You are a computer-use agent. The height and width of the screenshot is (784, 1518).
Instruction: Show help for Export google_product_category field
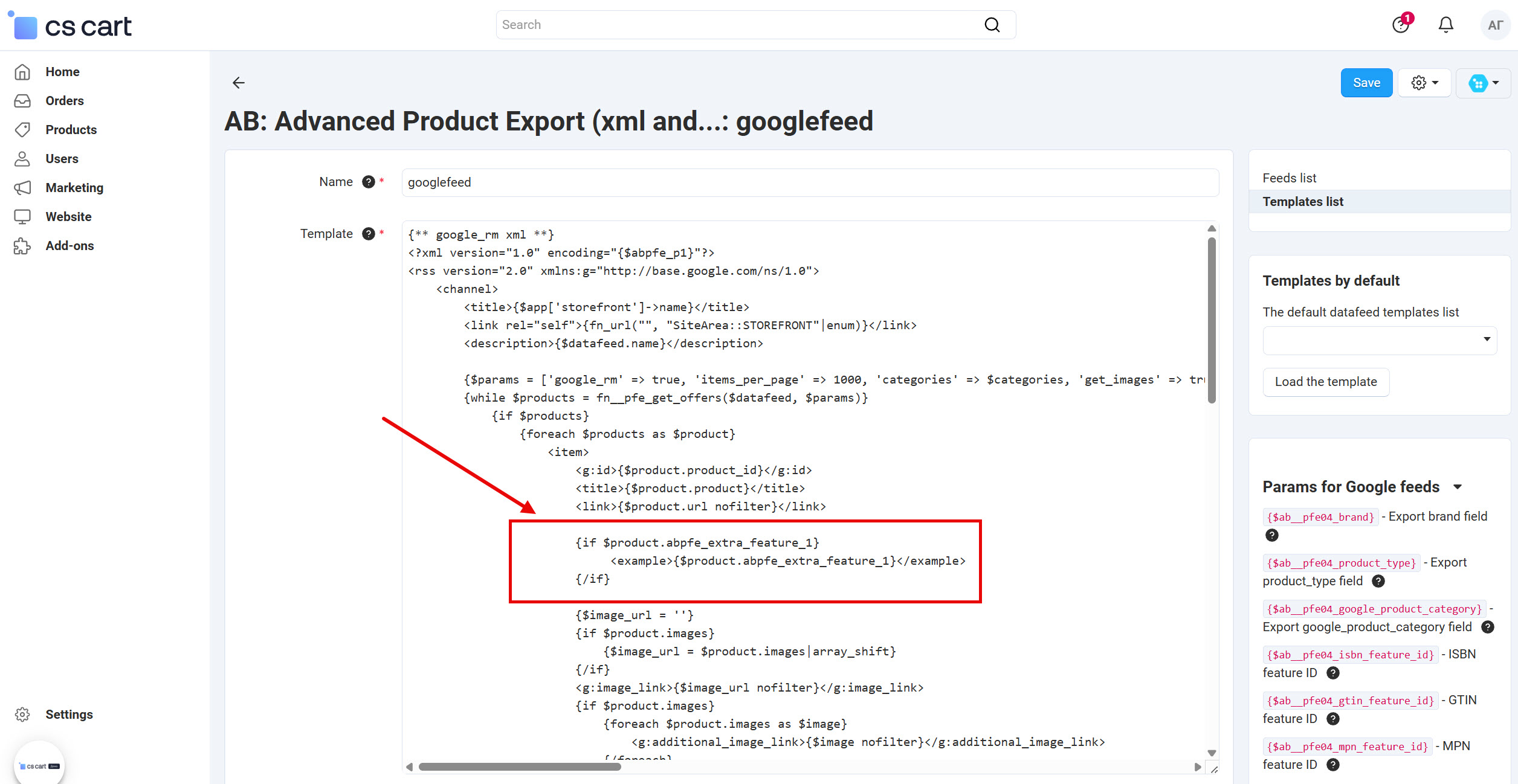[x=1488, y=627]
